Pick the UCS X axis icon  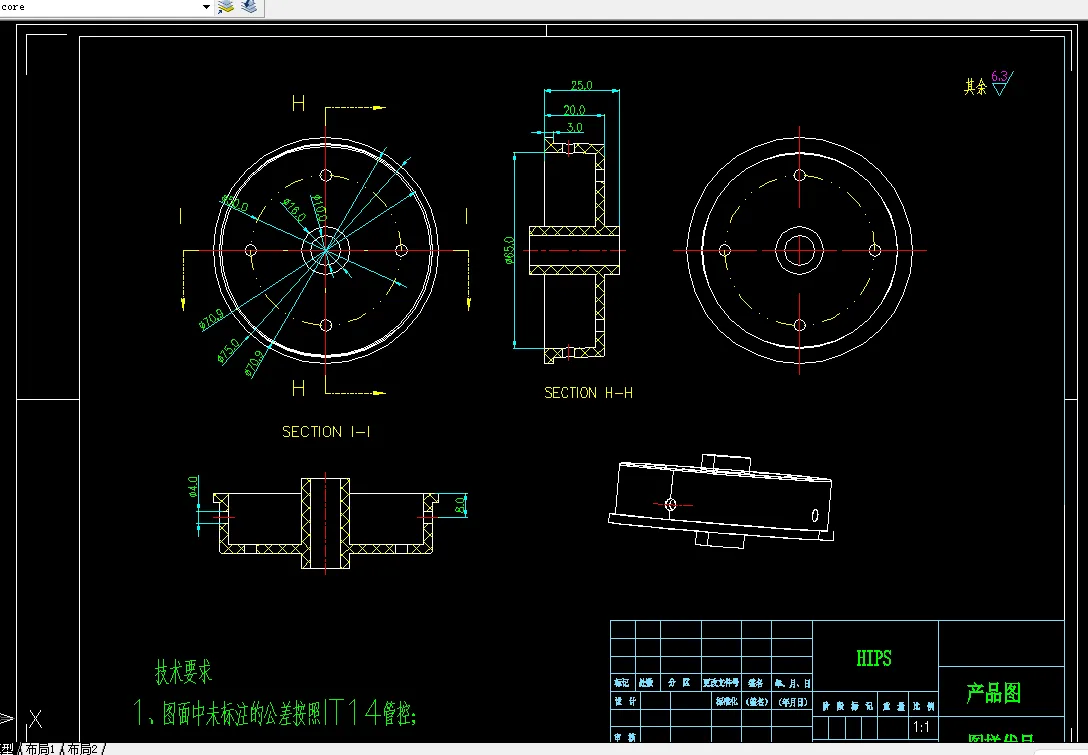[35, 720]
